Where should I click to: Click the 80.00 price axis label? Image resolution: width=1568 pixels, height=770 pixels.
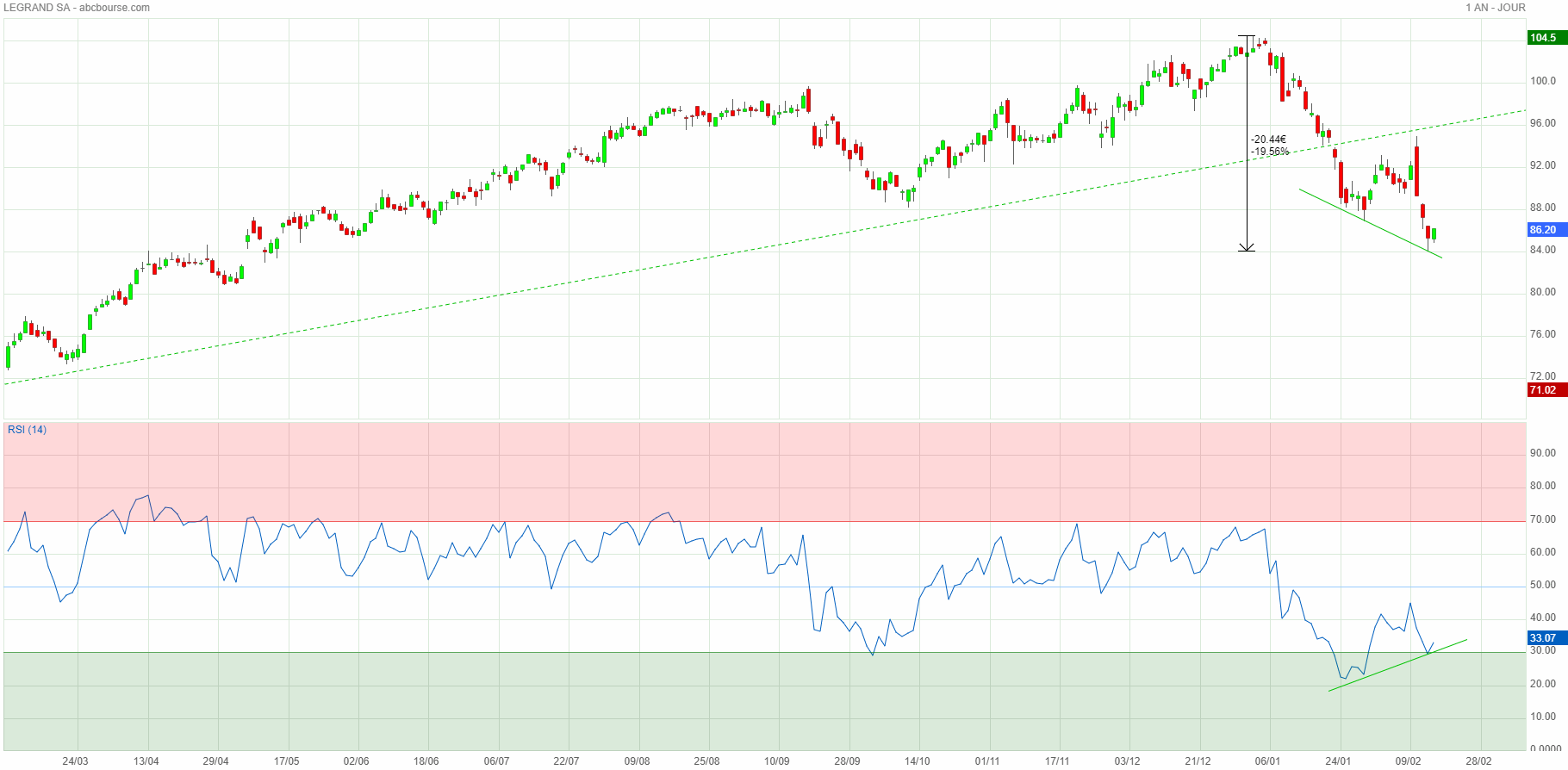point(1543,292)
